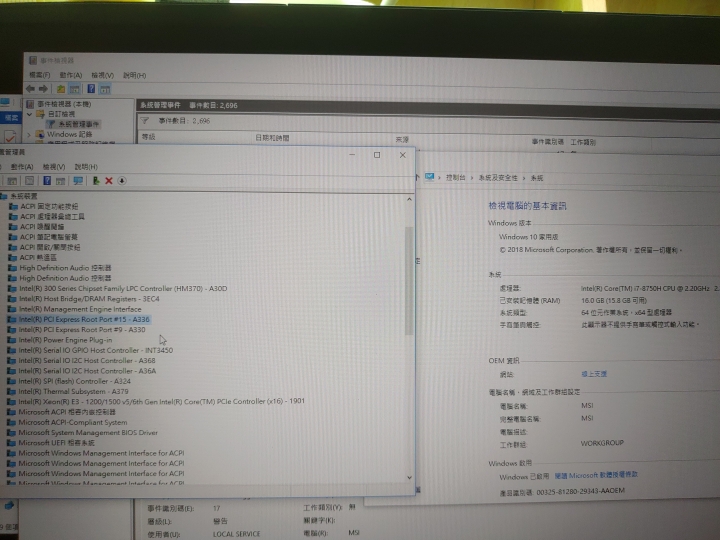Image resolution: width=720 pixels, height=540 pixels.
Task: Click the properties sheet icon in Device Manager toolbar
Action: 29,180
